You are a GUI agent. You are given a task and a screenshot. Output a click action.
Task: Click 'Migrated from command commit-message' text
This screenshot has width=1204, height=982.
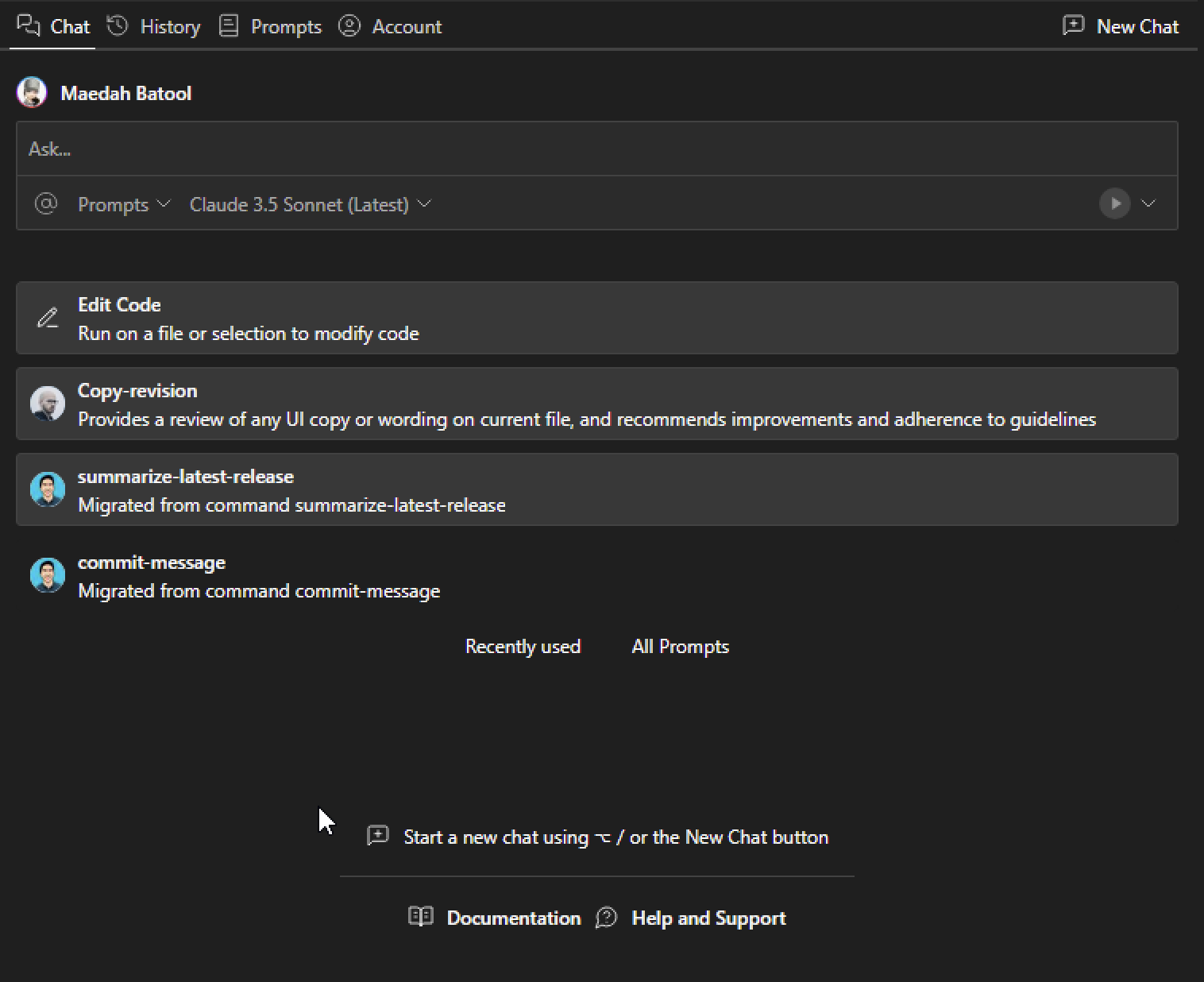point(259,591)
